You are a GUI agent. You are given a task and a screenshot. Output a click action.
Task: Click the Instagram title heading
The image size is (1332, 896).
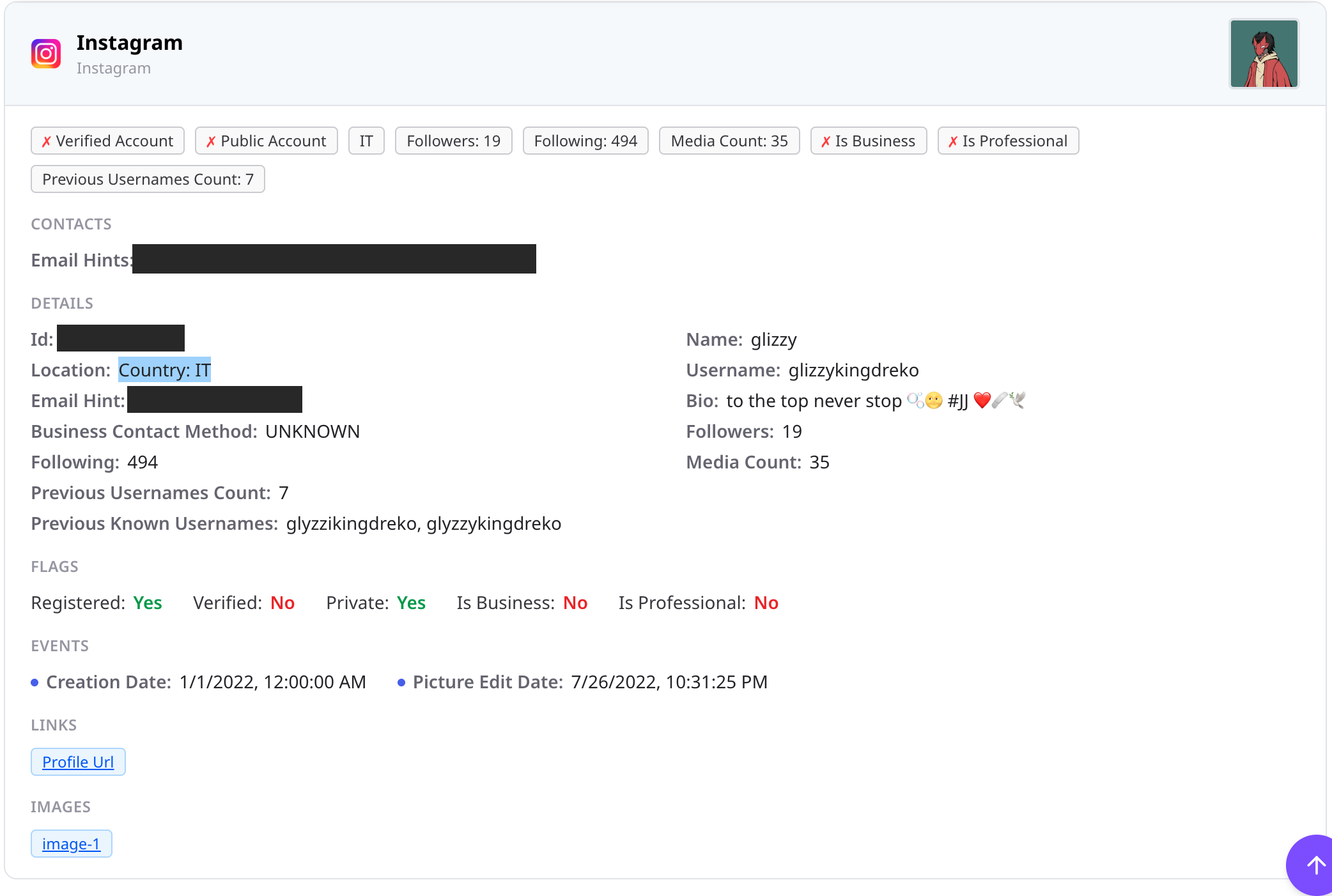point(130,42)
